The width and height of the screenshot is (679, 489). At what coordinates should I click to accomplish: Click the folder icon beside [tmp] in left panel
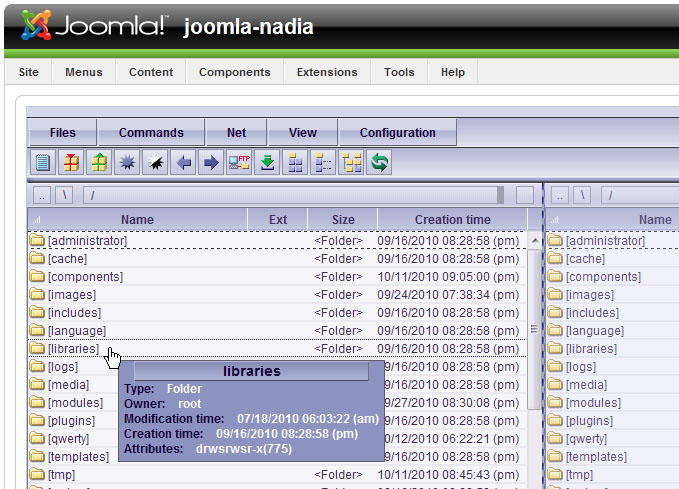click(37, 474)
